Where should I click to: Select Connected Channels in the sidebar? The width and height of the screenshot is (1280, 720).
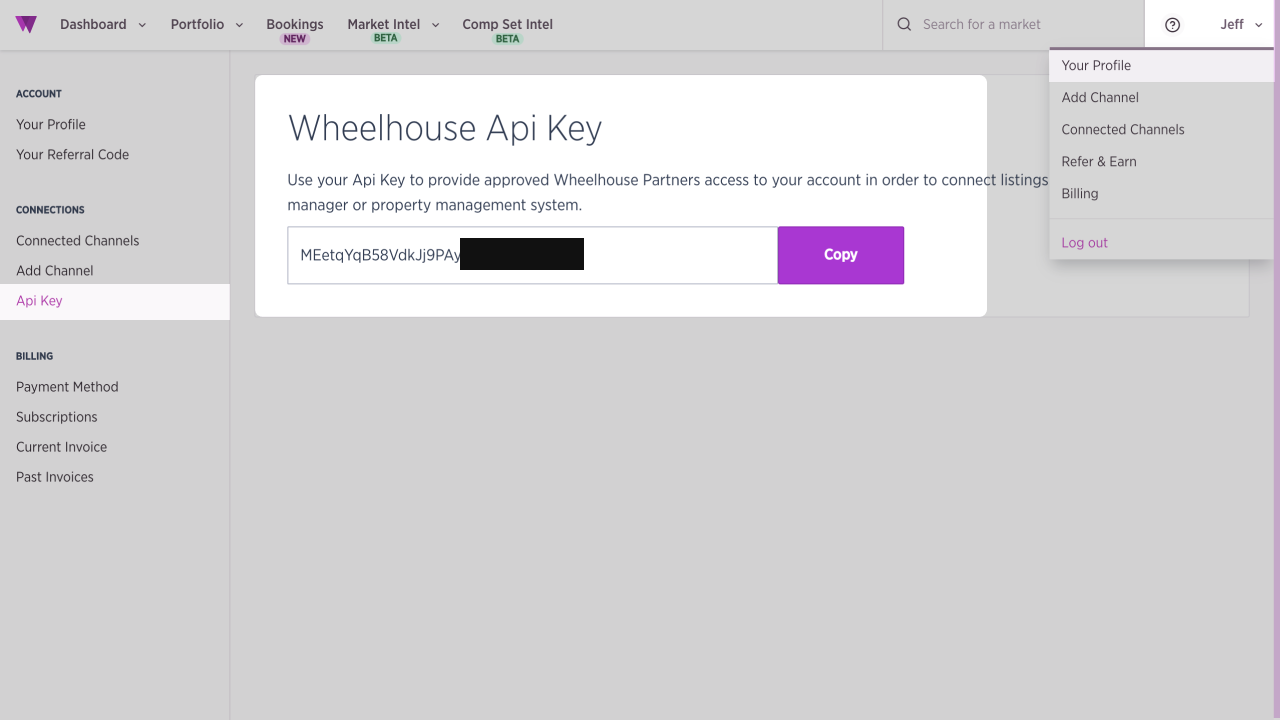[x=77, y=241]
